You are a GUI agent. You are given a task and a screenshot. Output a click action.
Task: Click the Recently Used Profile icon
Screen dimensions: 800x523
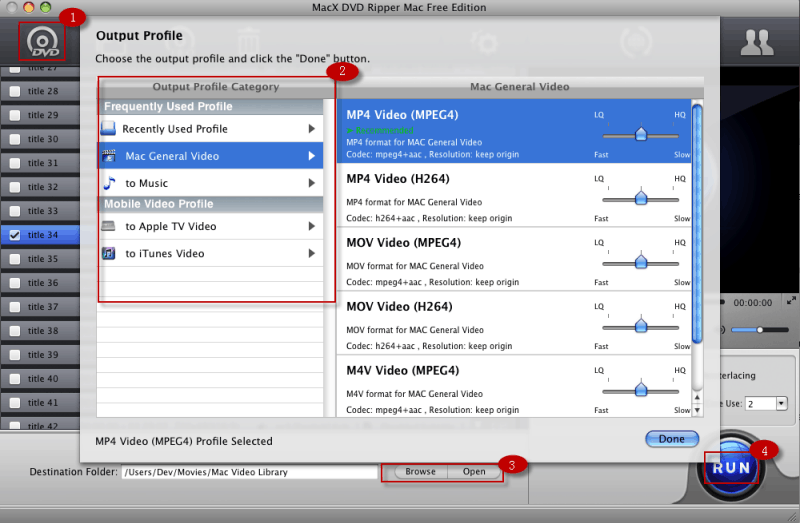(108, 129)
